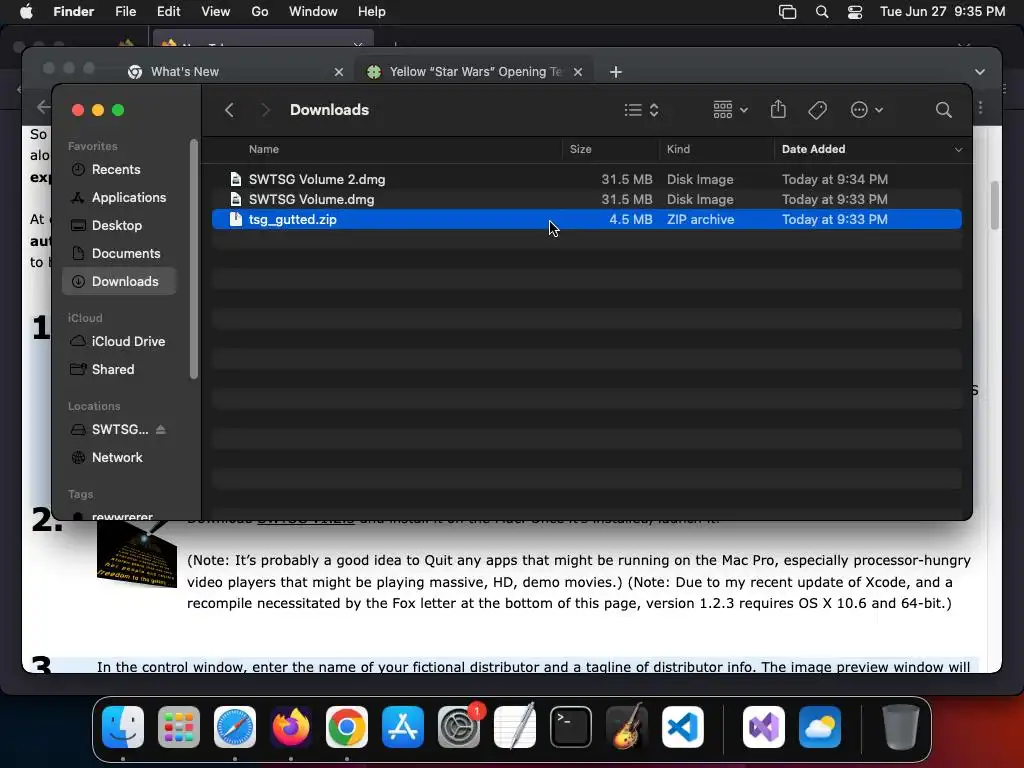1024x768 pixels.
Task: Select Downloads in the Finder sidebar
Action: [121, 281]
